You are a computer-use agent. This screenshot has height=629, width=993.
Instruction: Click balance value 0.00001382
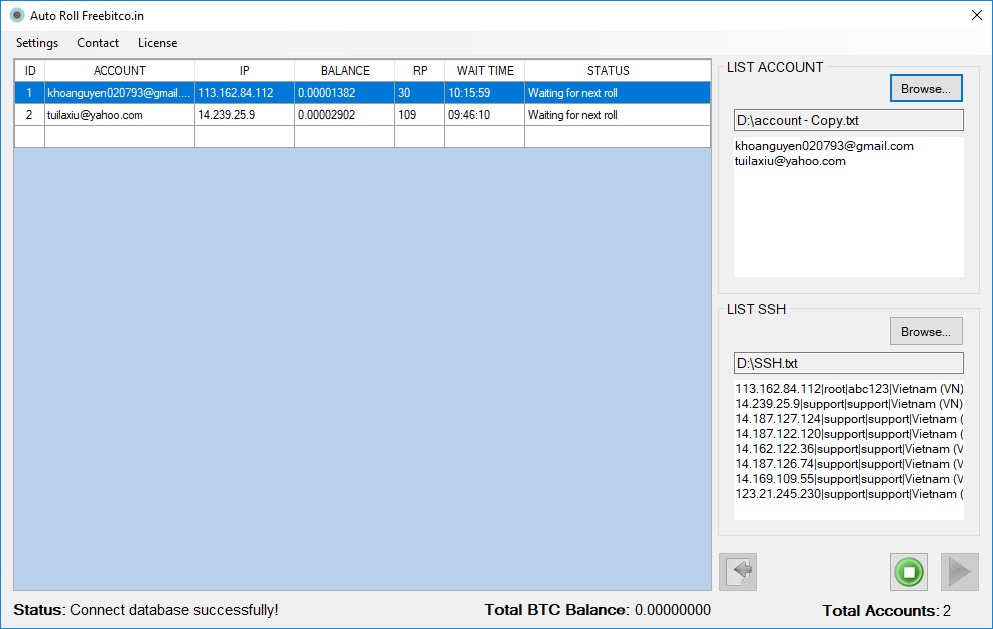point(345,93)
